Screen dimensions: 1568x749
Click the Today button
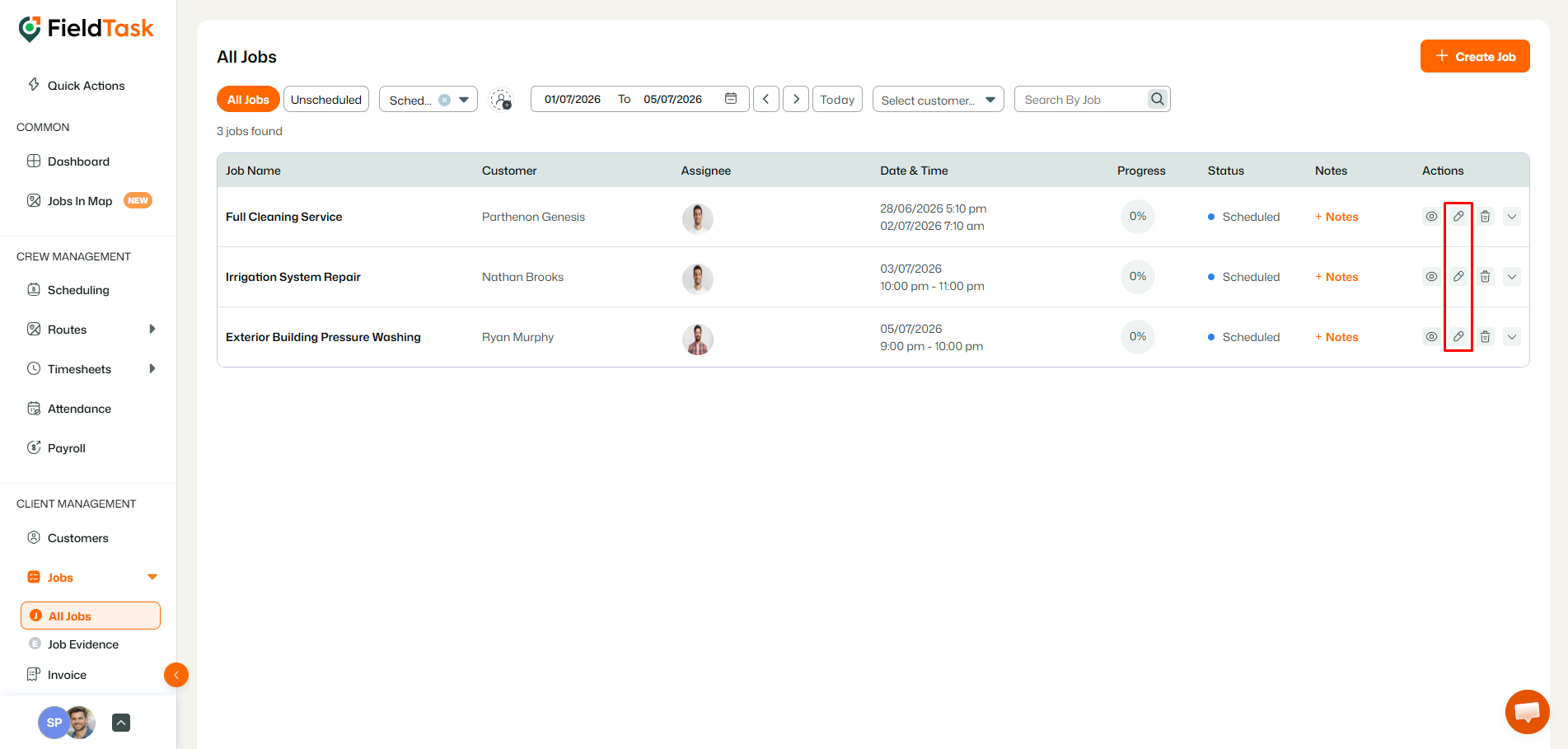[x=837, y=99]
